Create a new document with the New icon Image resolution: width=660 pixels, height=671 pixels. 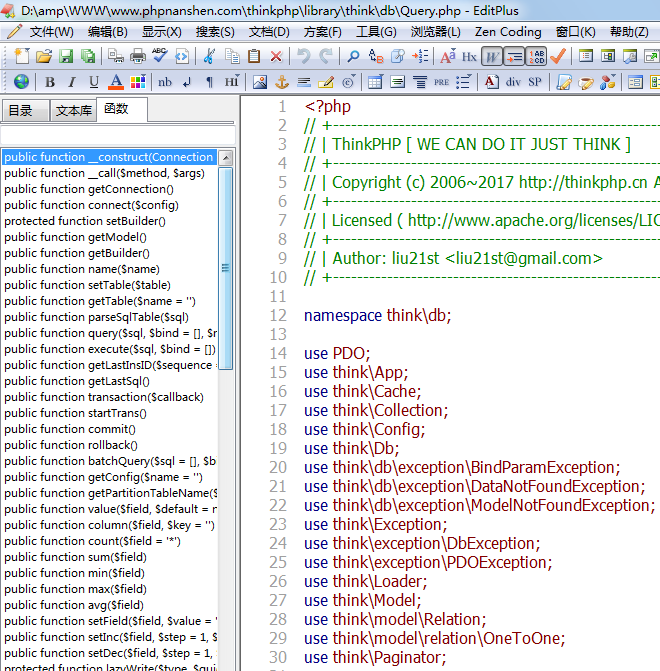coord(21,56)
